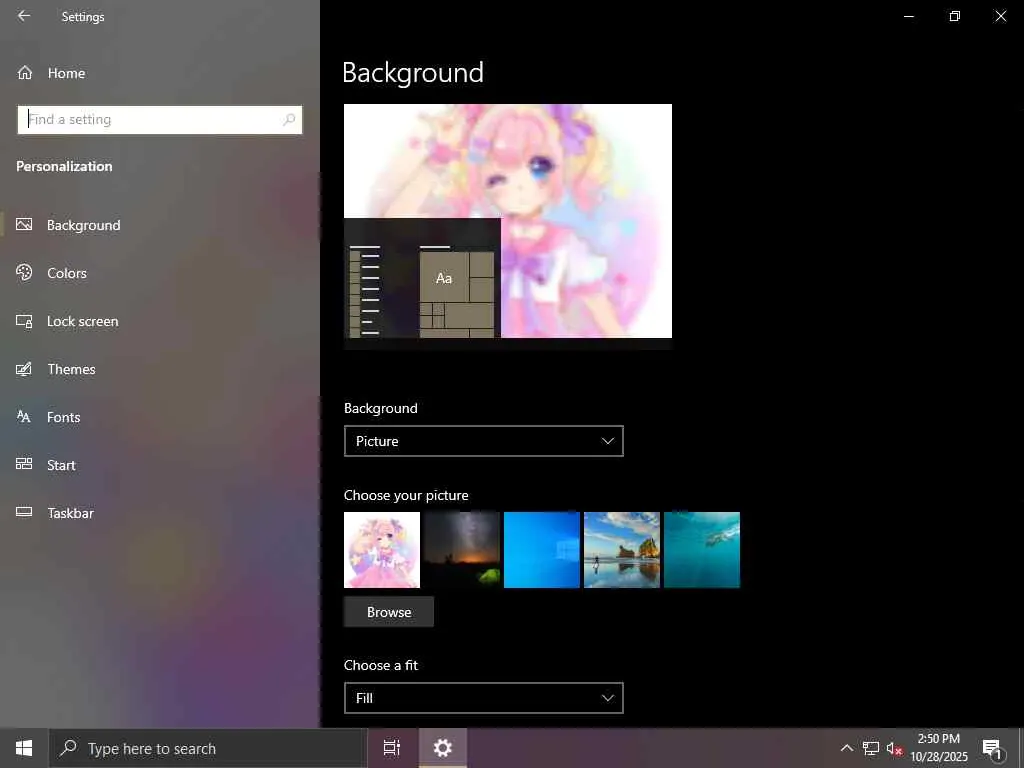Click the Choose your picture label
The height and width of the screenshot is (768, 1024).
tap(406, 495)
